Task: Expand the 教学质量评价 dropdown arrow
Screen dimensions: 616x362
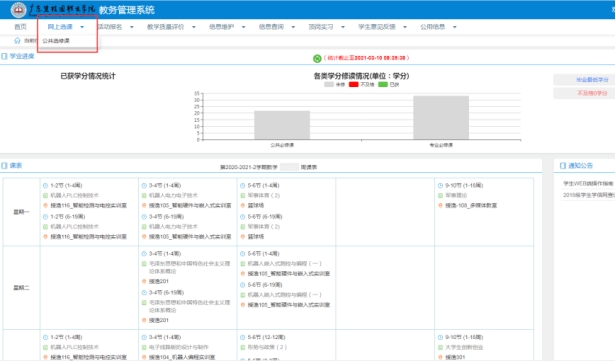Action: click(194, 27)
